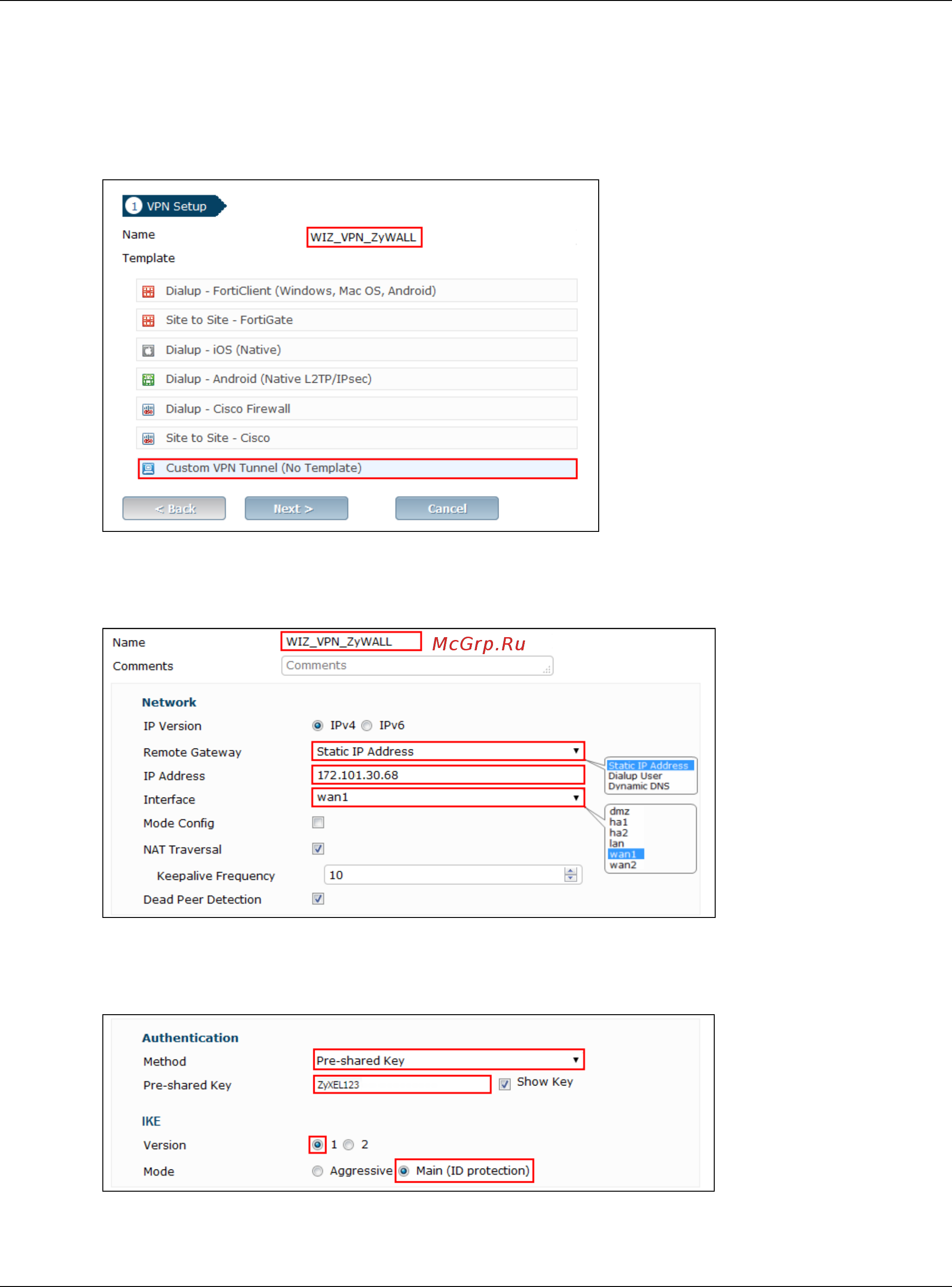Select Site to Site - FortiGate template
This screenshot has width=952, height=1287.
[357, 320]
